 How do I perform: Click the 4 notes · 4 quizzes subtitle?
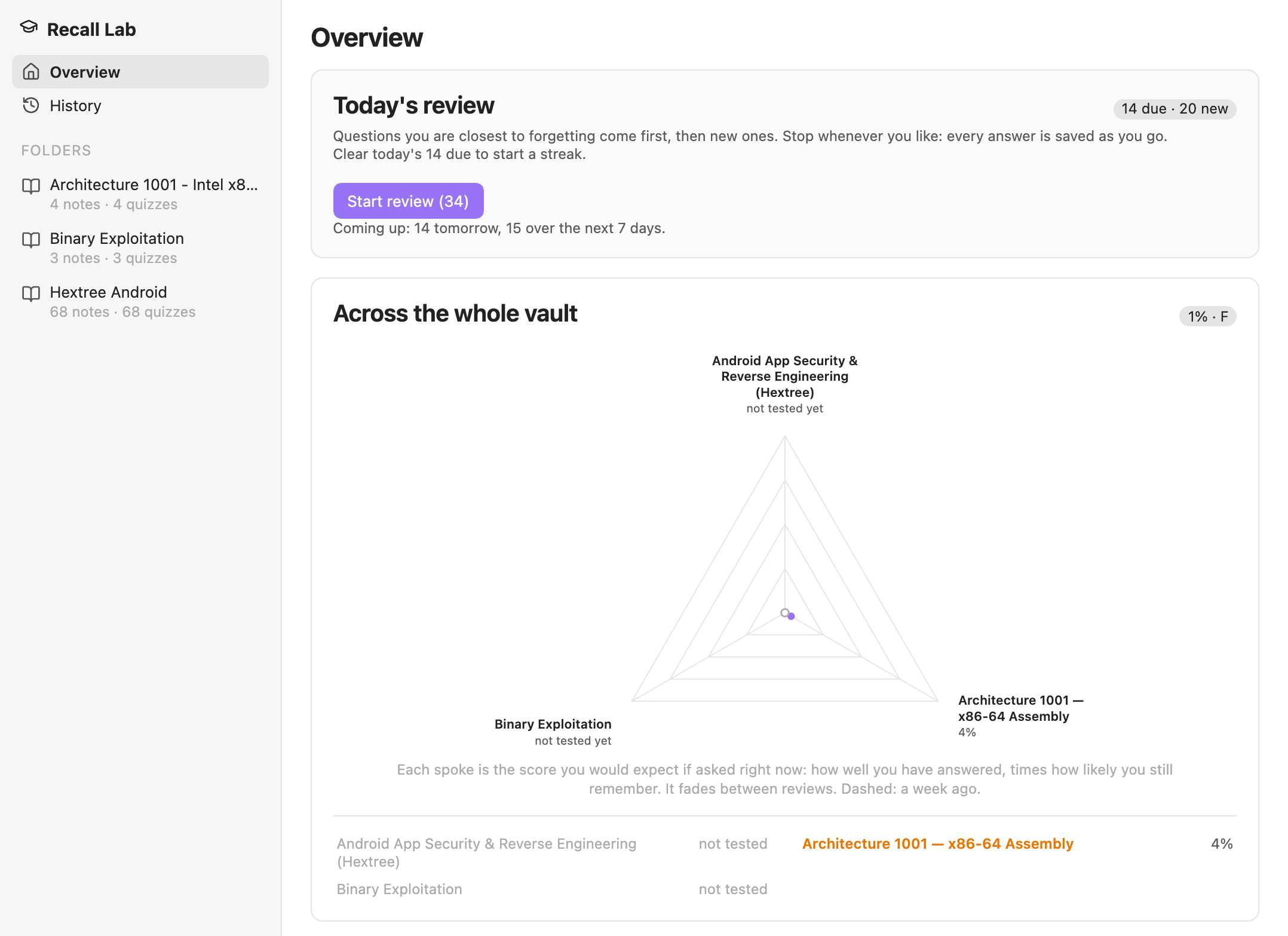point(114,204)
